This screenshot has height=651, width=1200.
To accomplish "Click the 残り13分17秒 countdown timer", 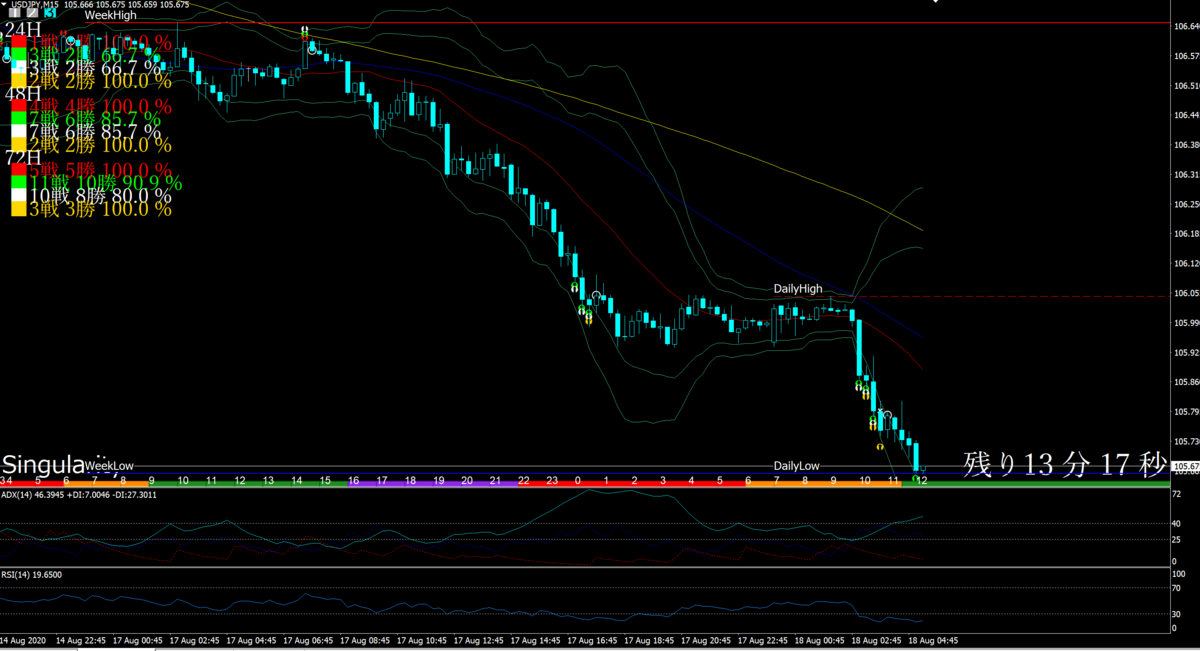I will [x=1064, y=464].
